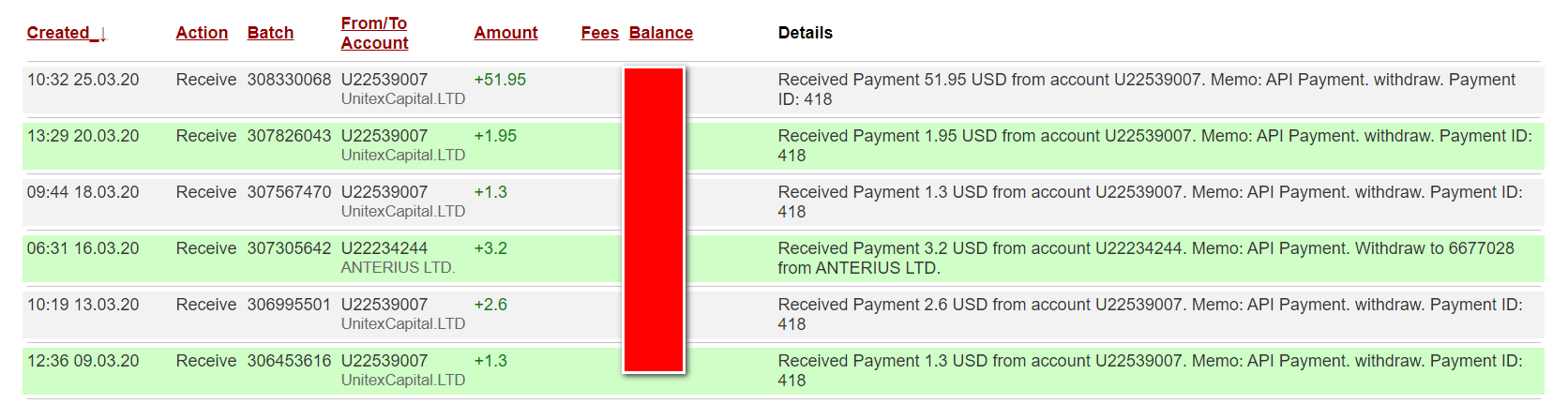Click the sort arrow next to Created
Image resolution: width=1568 pixels, height=404 pixels.
pyautogui.click(x=101, y=34)
